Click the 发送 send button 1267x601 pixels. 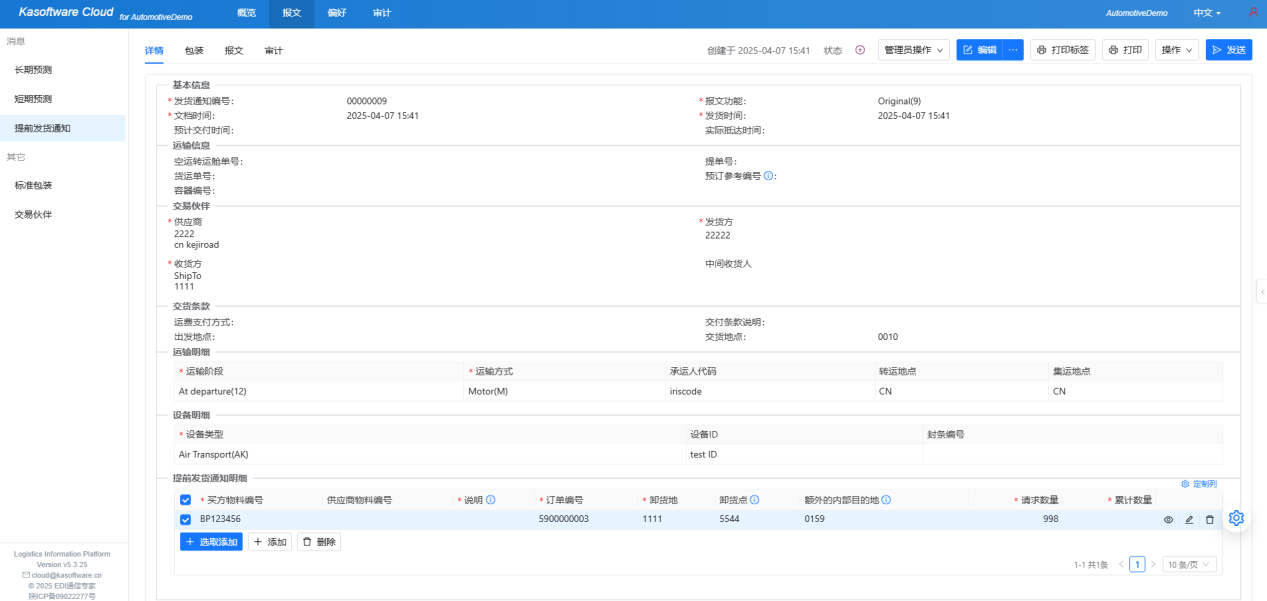1228,50
